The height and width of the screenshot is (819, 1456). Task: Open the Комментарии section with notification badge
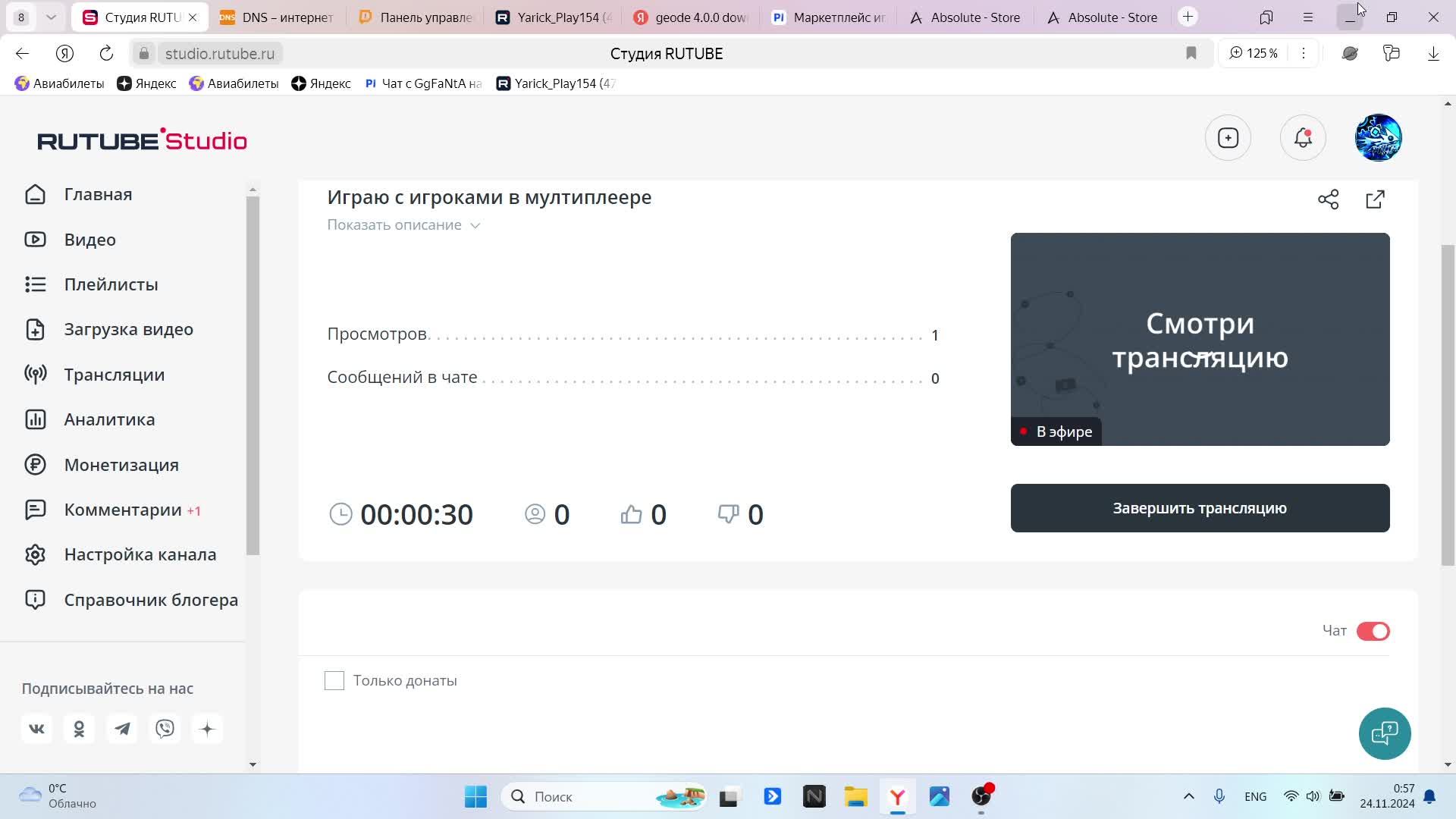[121, 509]
